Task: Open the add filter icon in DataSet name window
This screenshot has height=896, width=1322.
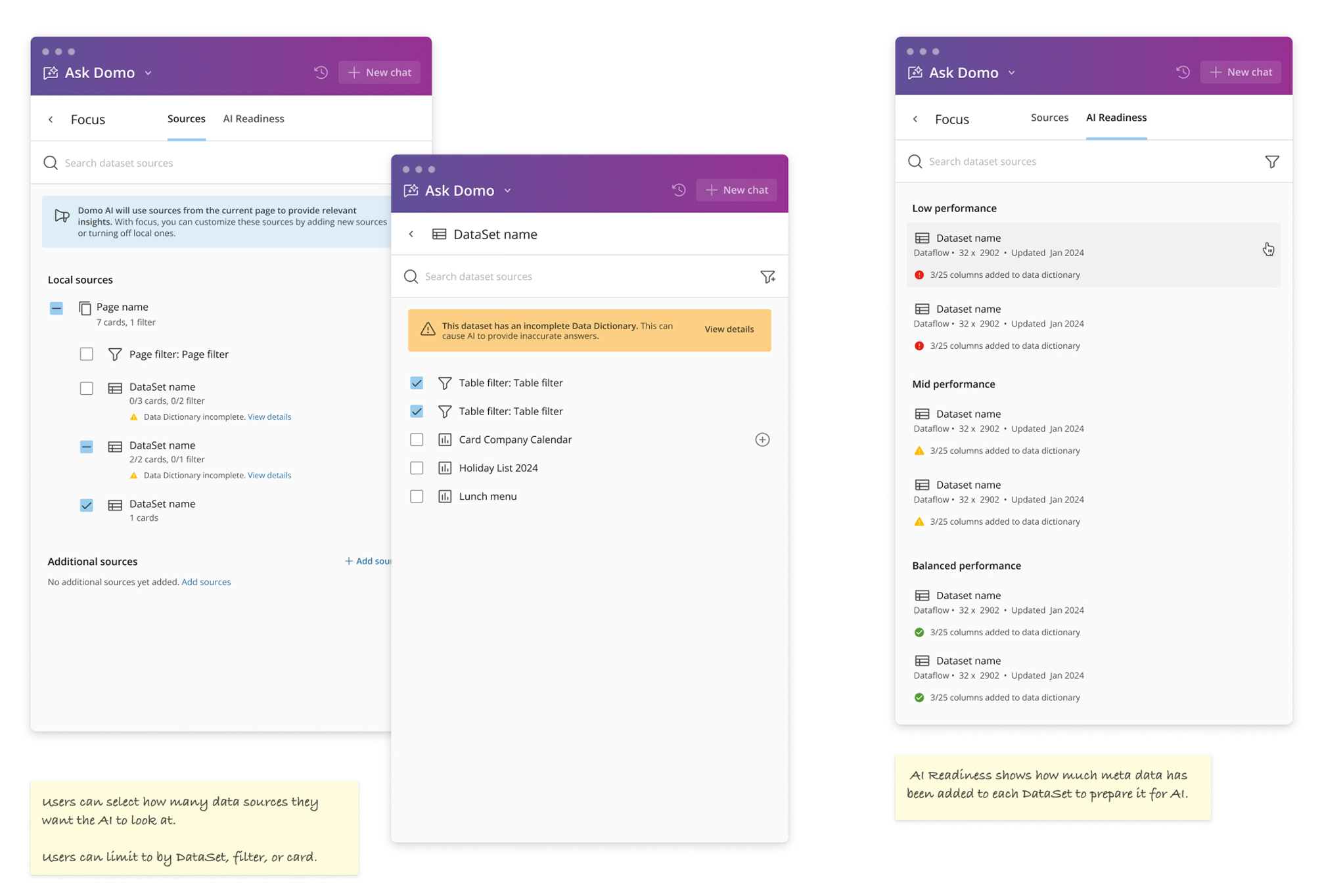Action: 767,277
